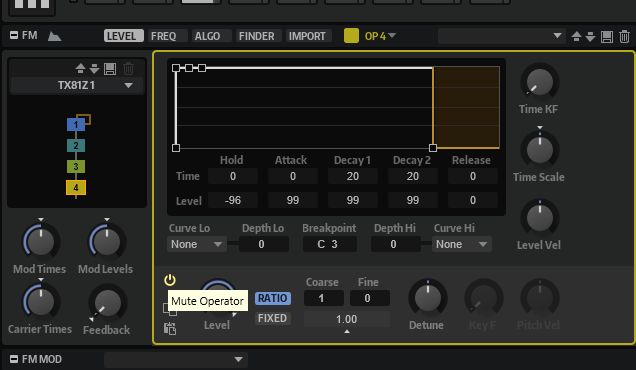The width and height of the screenshot is (636, 370).
Task: Click the Detune knob
Action: click(428, 297)
